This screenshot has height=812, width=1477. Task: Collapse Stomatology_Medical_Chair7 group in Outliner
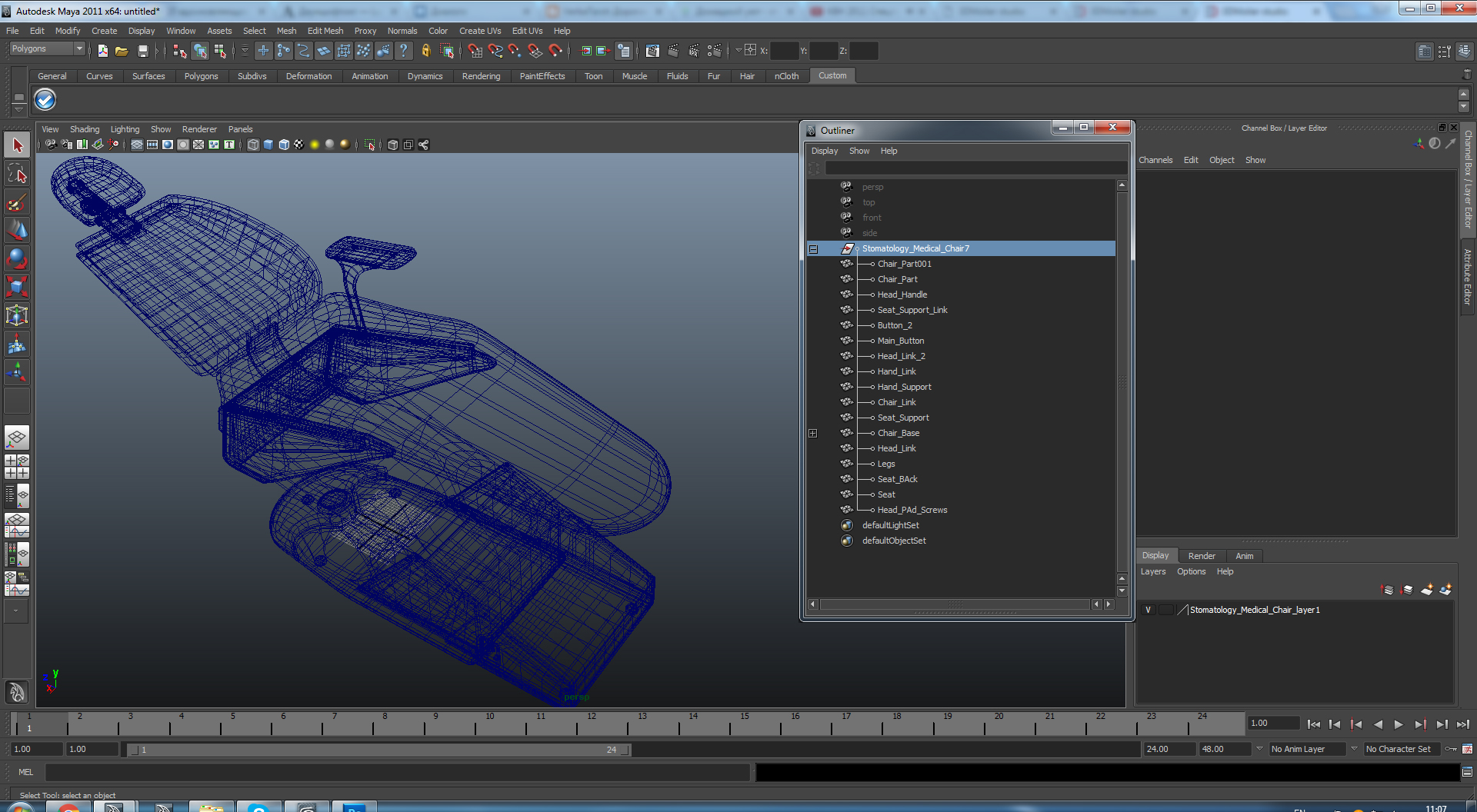tap(813, 249)
